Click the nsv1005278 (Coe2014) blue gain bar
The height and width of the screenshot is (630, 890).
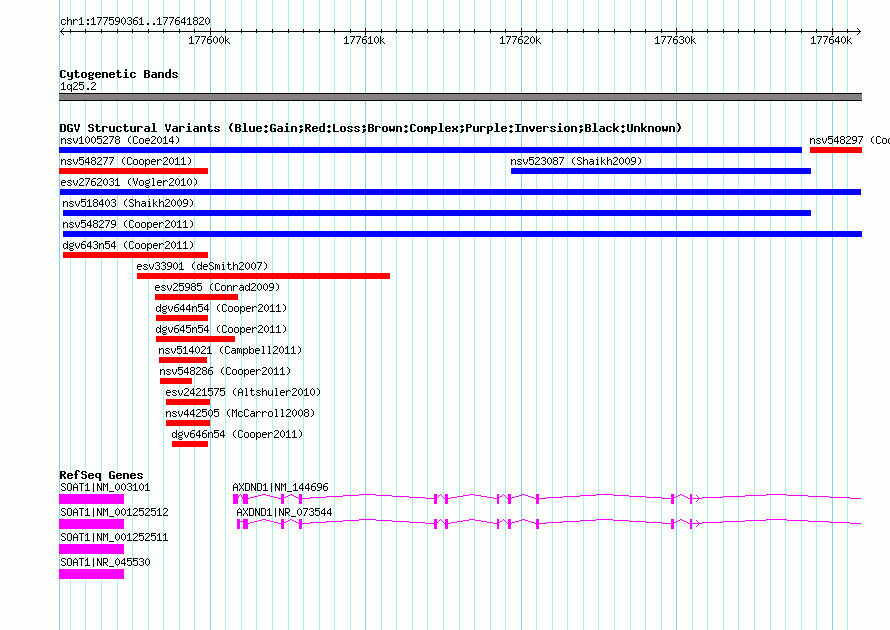(x=430, y=150)
